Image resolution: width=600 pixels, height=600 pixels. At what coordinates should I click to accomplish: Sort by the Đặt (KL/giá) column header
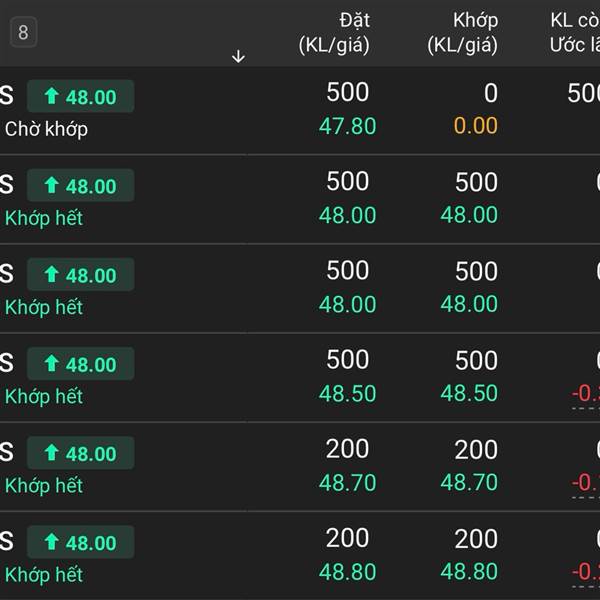coord(334,32)
